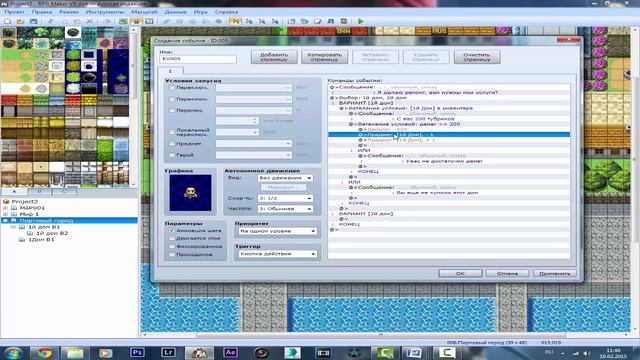Open the Resource Manager toolbar icon
This screenshot has height=360, width=640.
(x=304, y=21)
